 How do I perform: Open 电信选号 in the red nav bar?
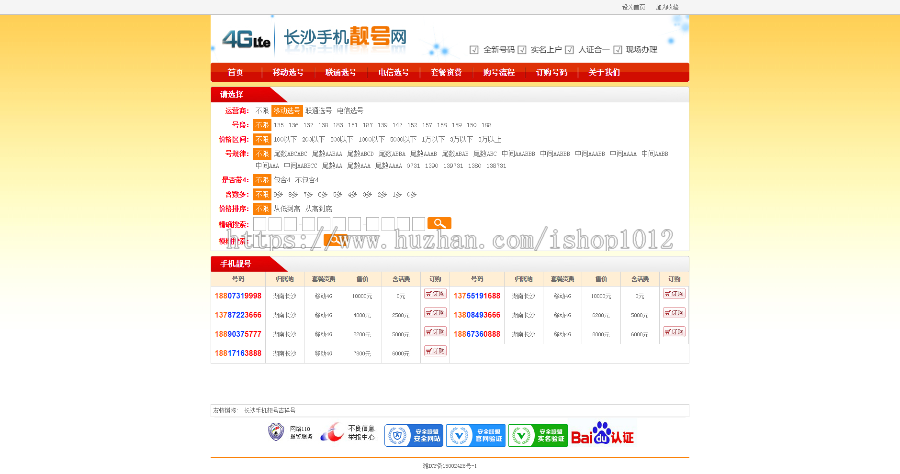click(x=394, y=72)
